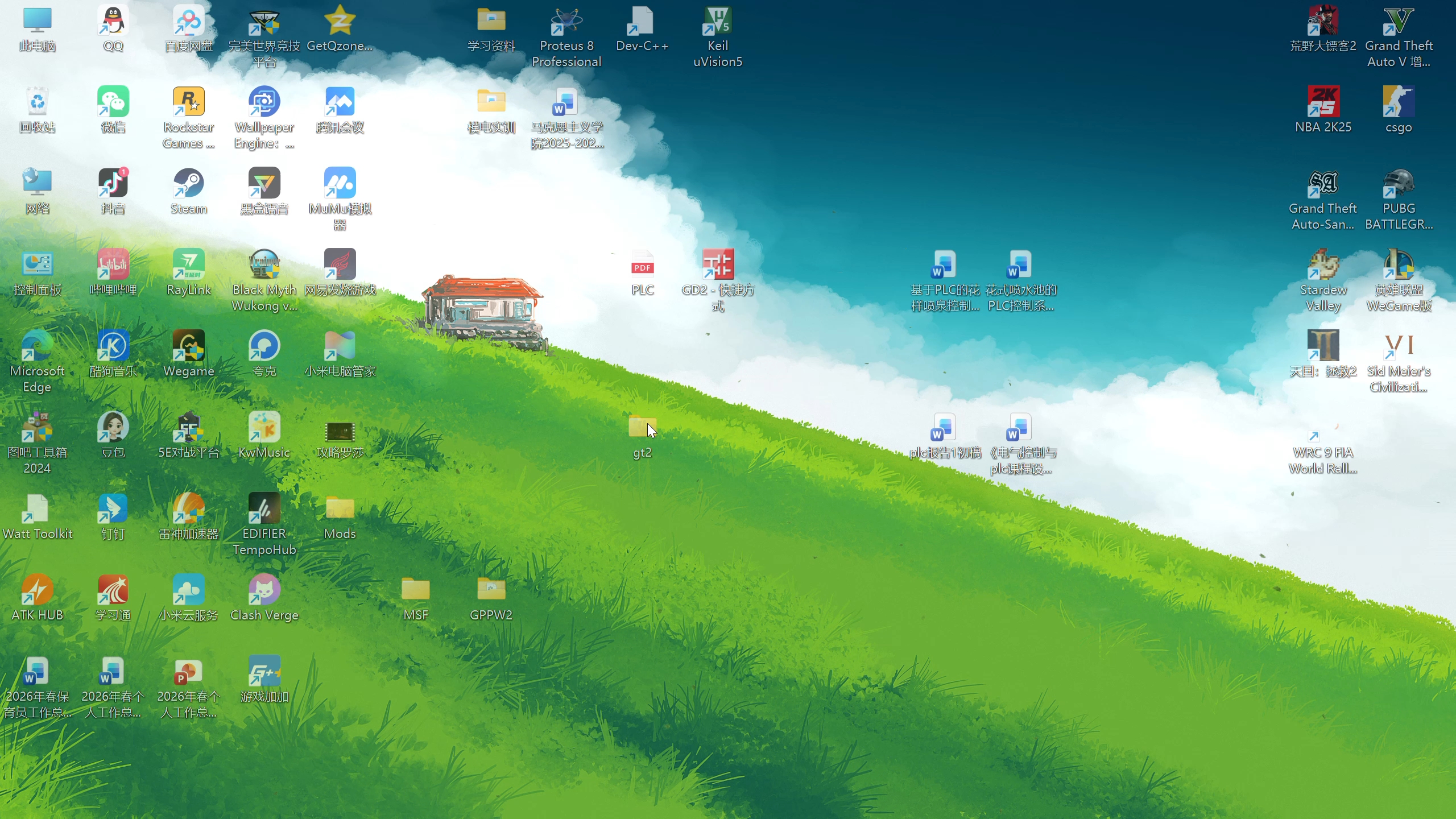Select the Tencent Meeting (腾讯会议) icon

pyautogui.click(x=340, y=102)
